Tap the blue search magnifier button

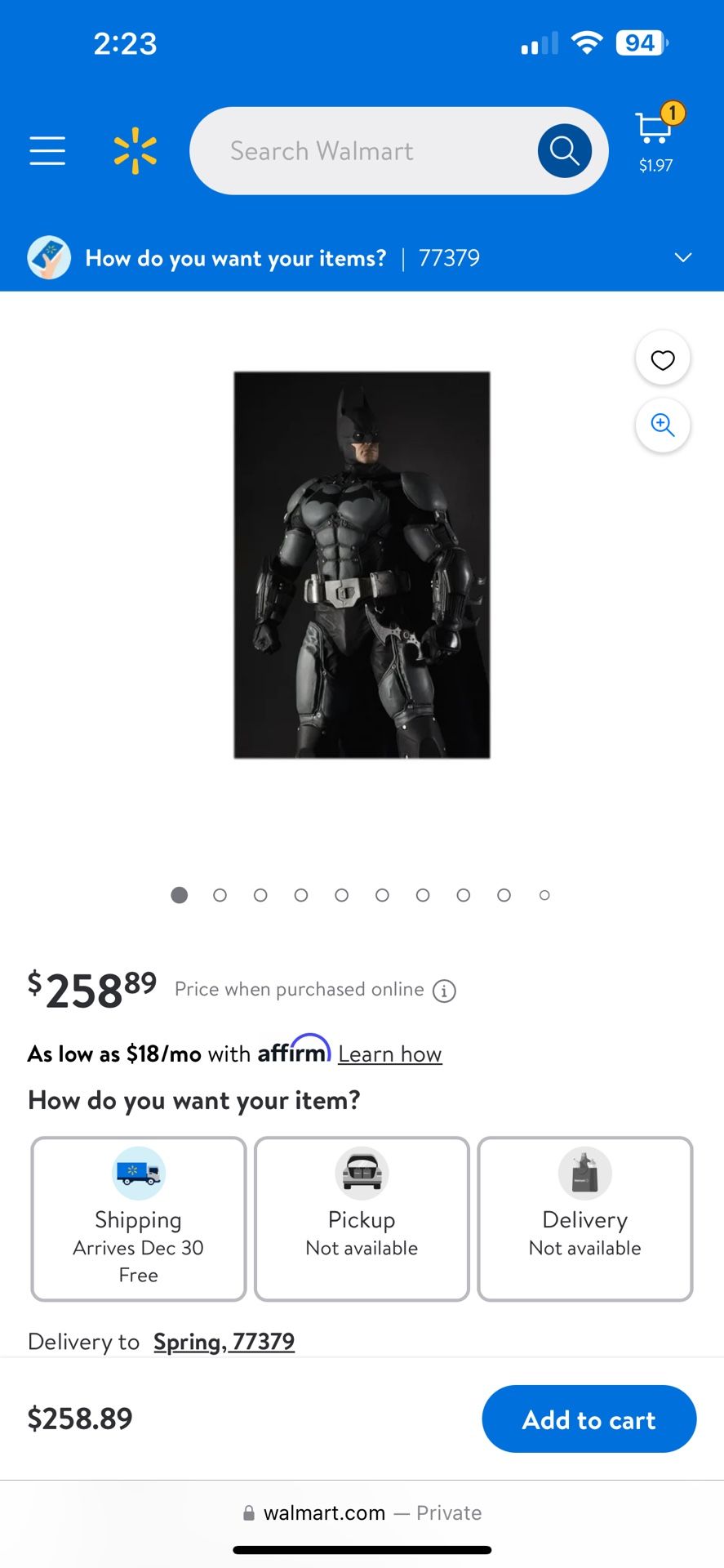[564, 151]
